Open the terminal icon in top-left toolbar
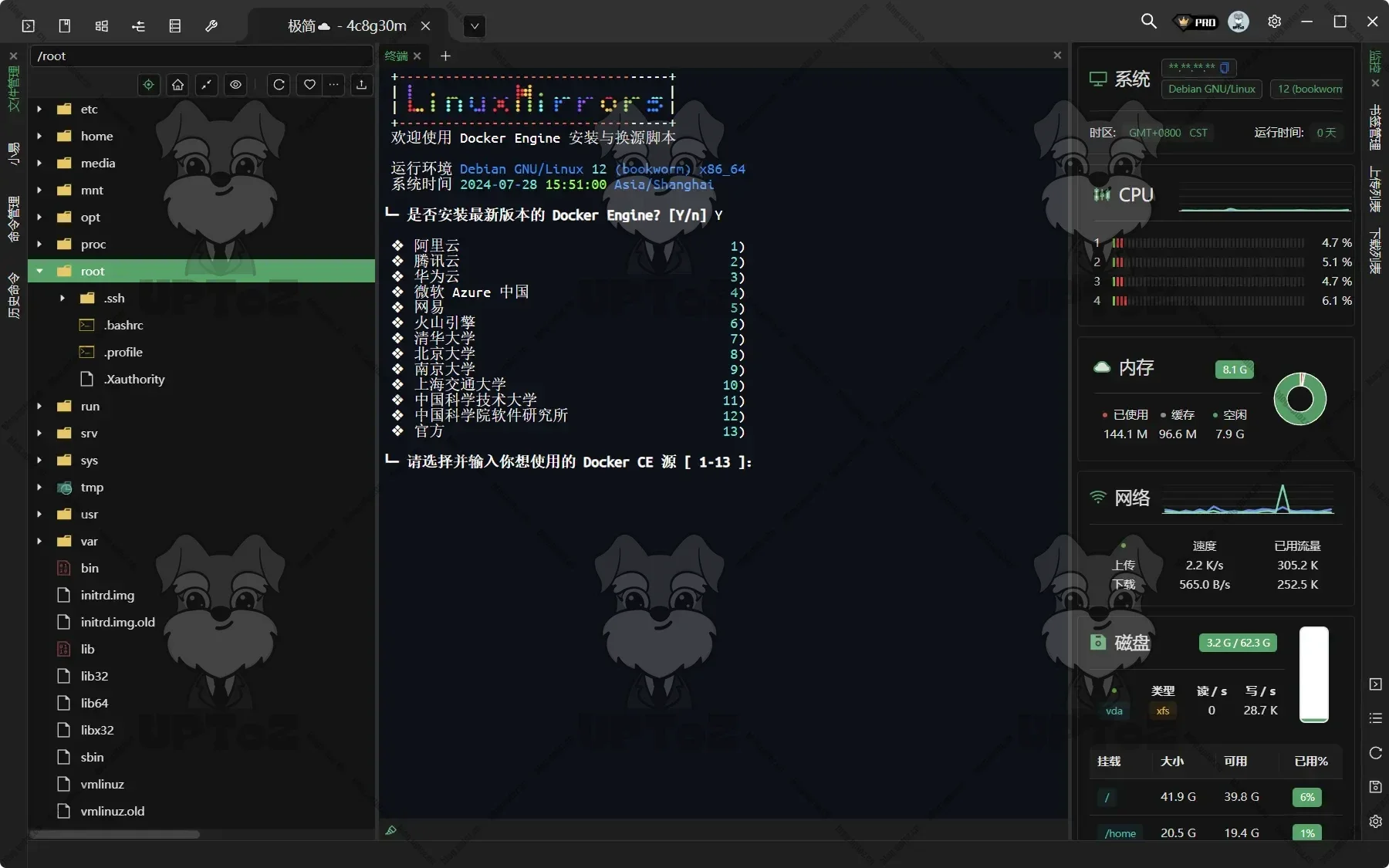Image resolution: width=1389 pixels, height=868 pixels. (29, 25)
